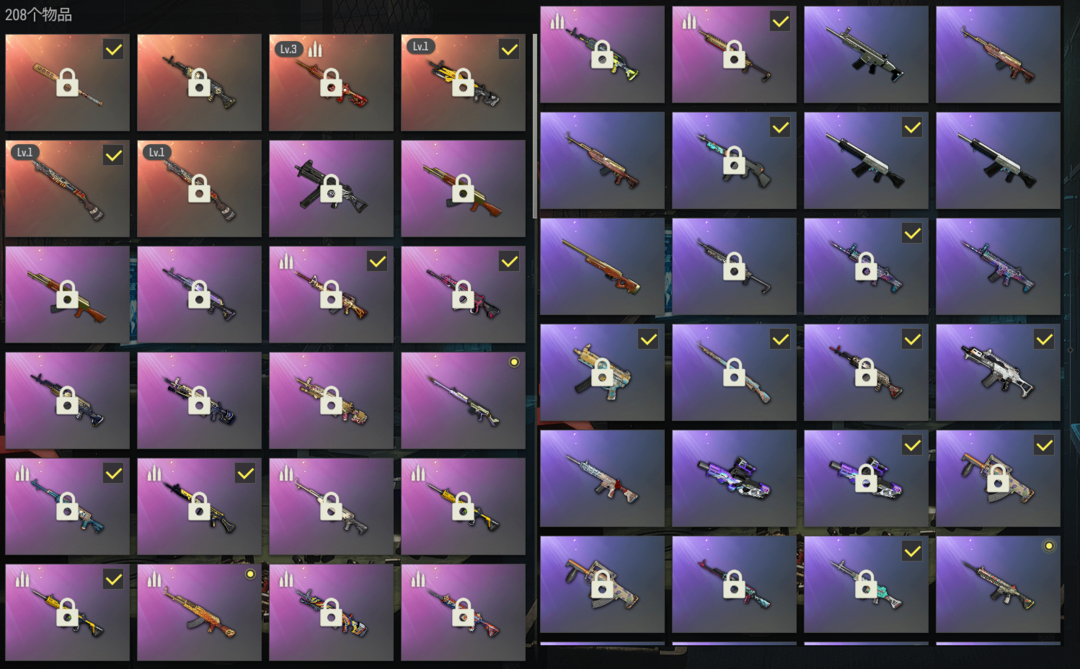The height and width of the screenshot is (669, 1080).
Task: Click the lock icon on the pink rifle skin
Action: [x=463, y=295]
